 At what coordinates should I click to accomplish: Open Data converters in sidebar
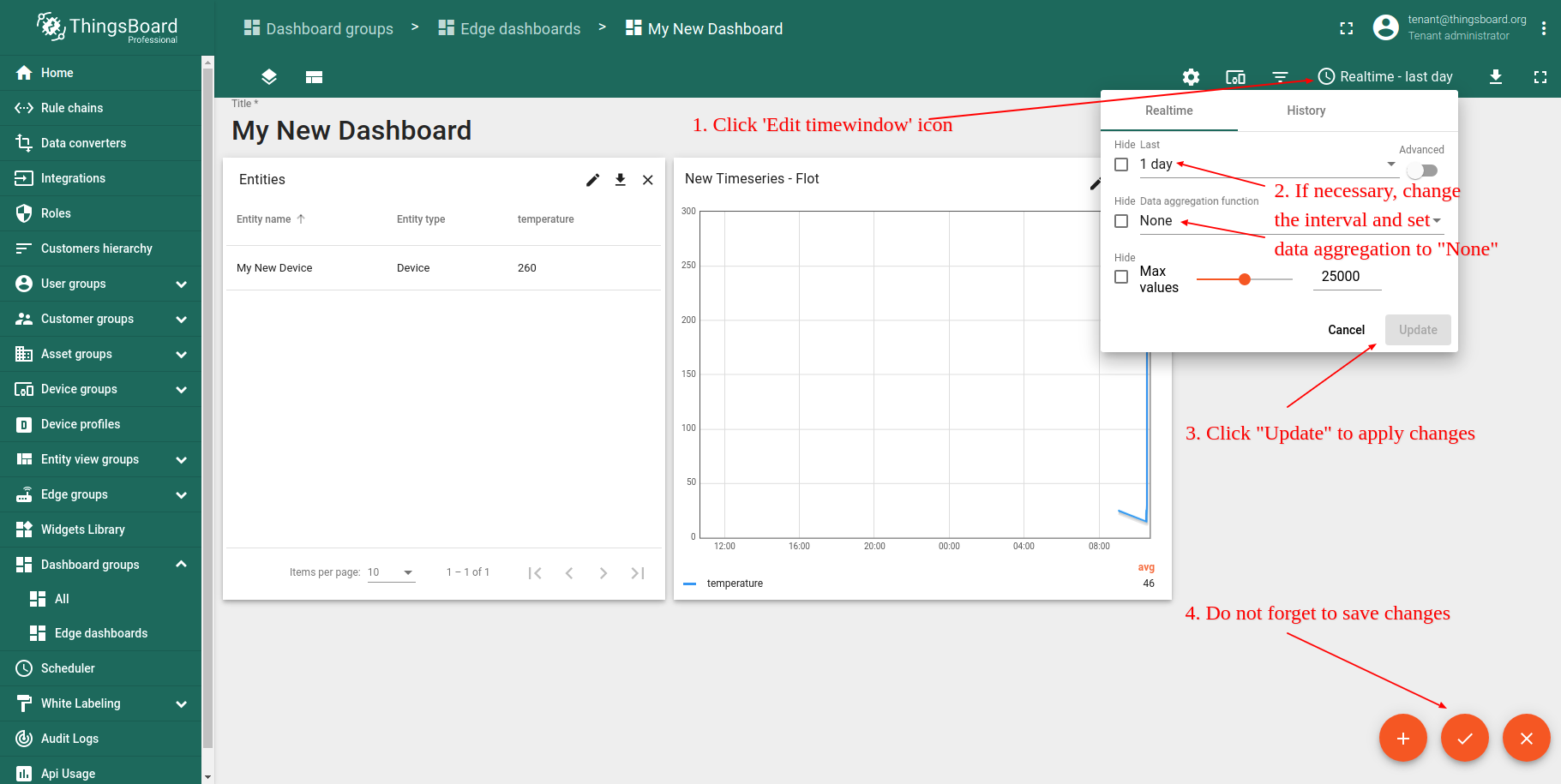coord(100,143)
